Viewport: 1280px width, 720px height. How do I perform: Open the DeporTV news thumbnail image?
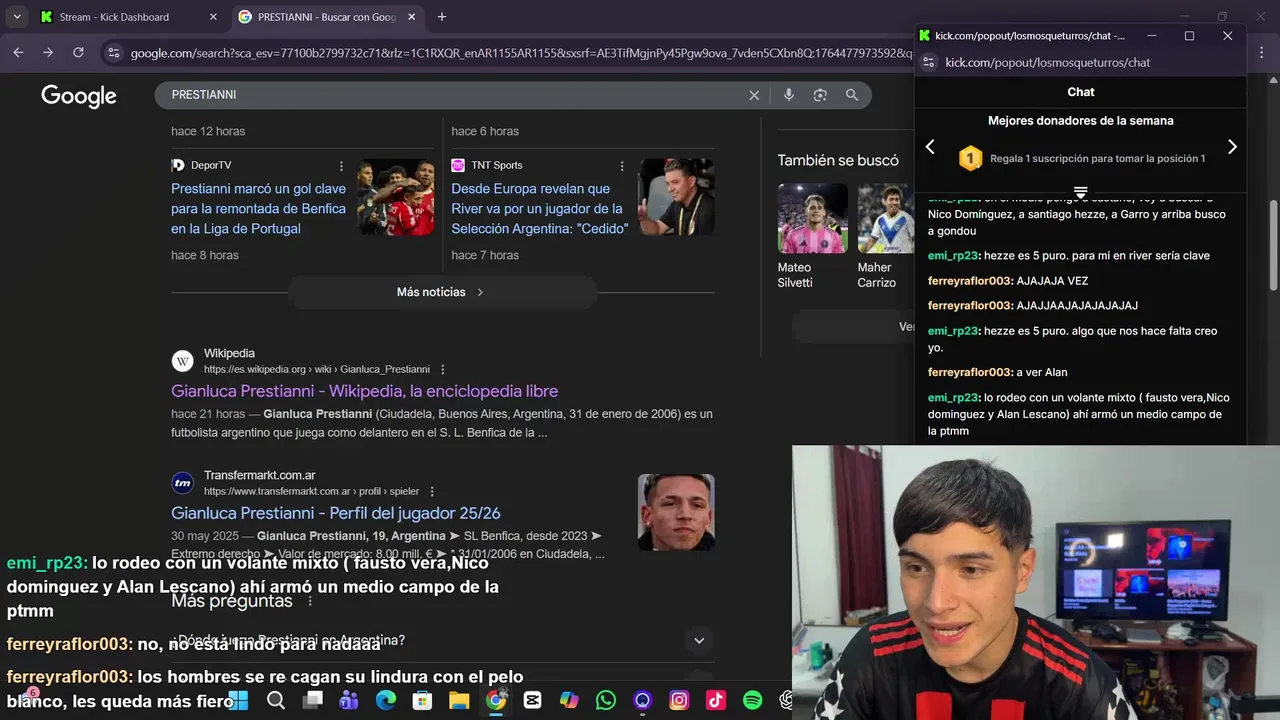click(396, 197)
